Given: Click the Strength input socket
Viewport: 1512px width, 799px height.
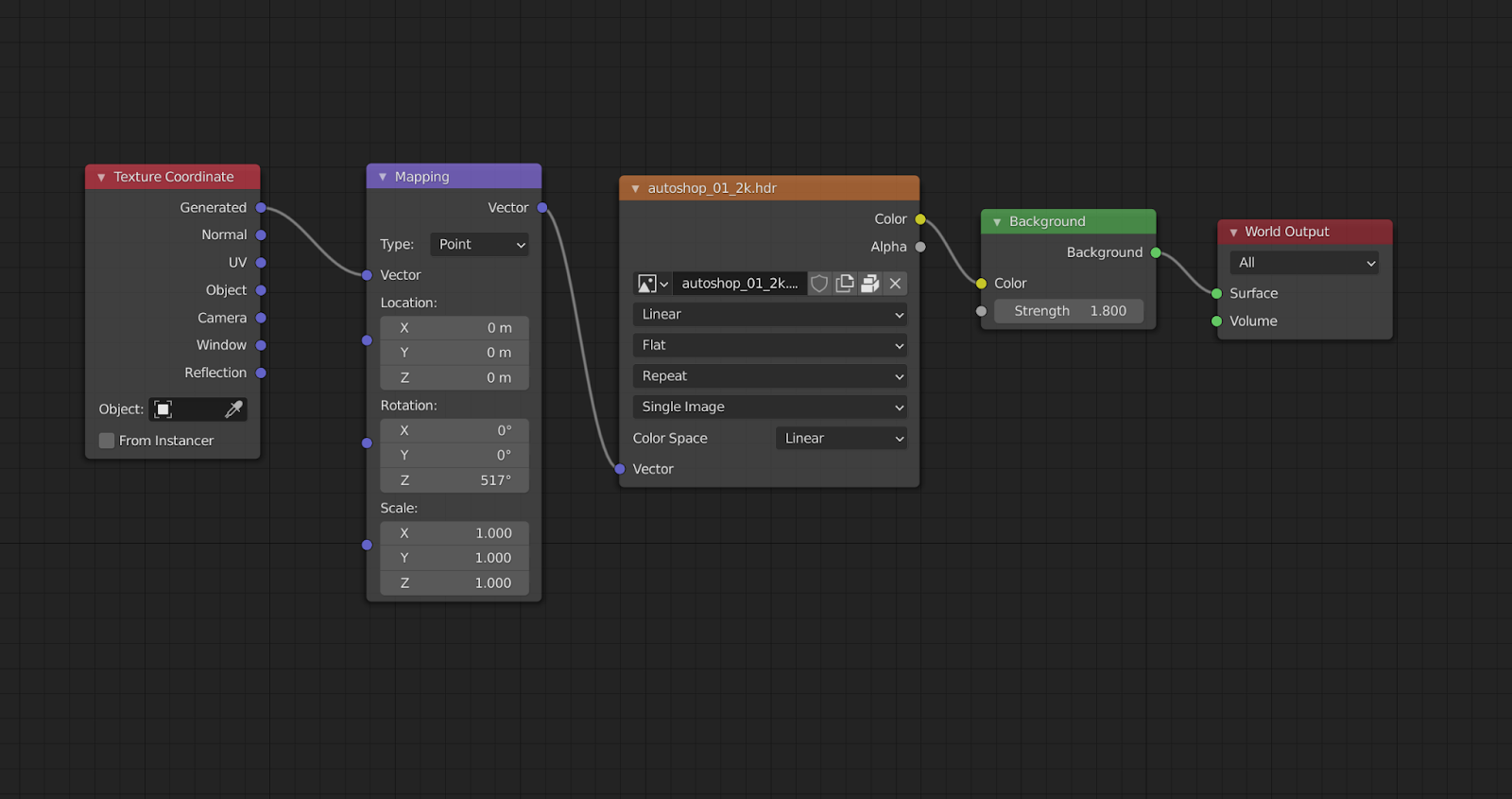Looking at the screenshot, I should tap(981, 311).
